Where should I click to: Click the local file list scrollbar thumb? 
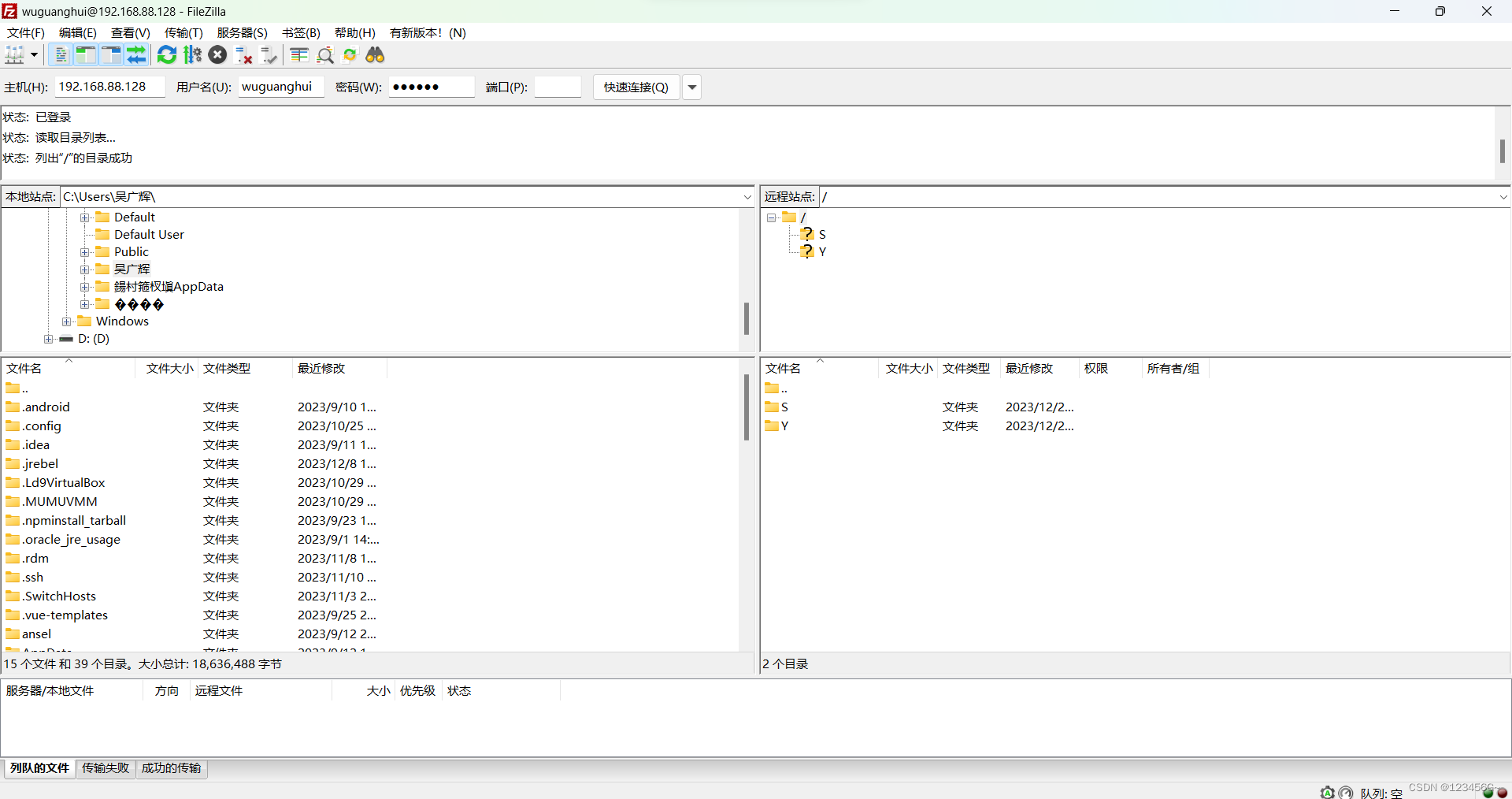(x=747, y=407)
